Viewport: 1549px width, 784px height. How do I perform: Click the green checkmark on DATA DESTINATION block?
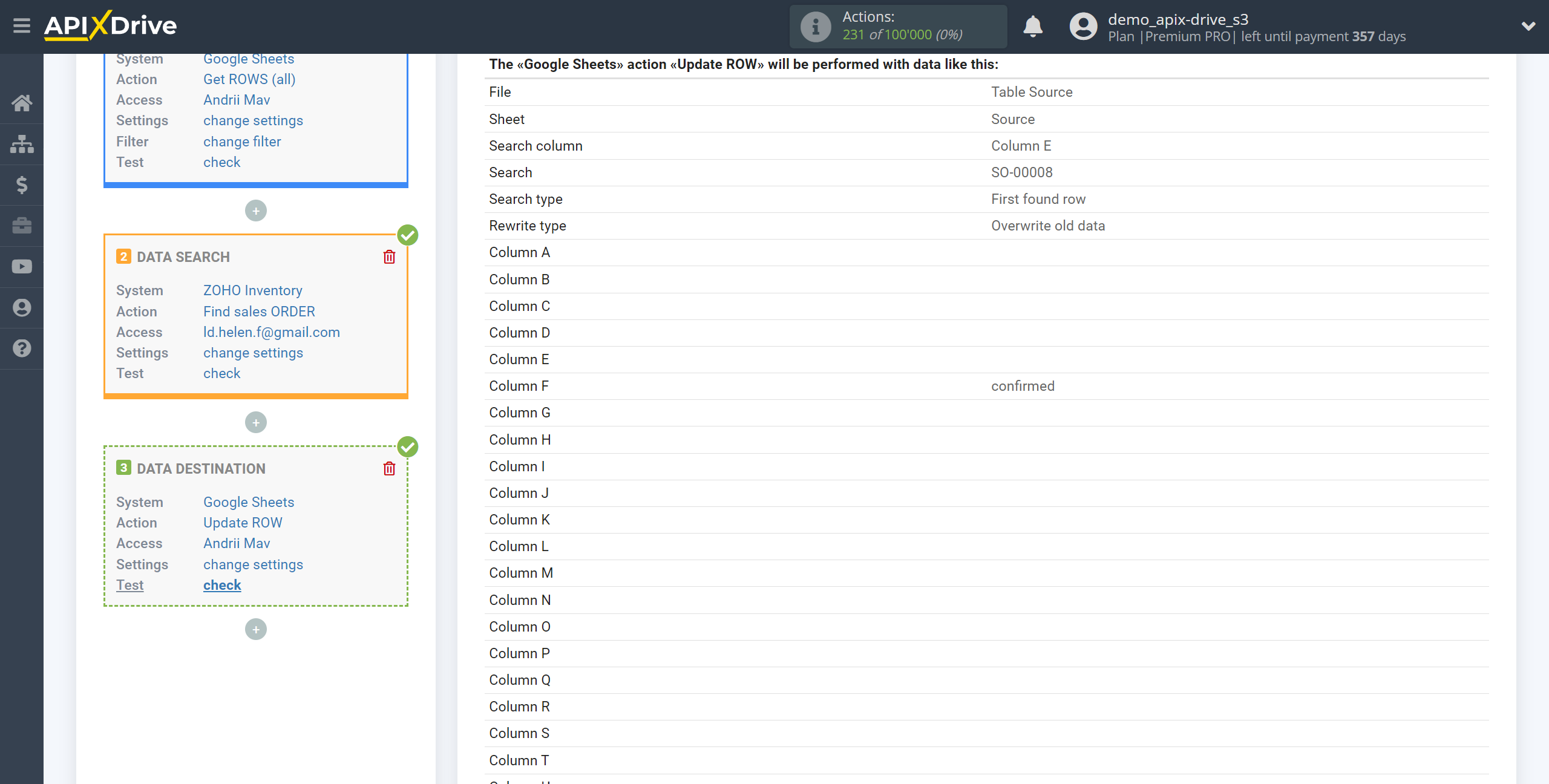pyautogui.click(x=408, y=446)
